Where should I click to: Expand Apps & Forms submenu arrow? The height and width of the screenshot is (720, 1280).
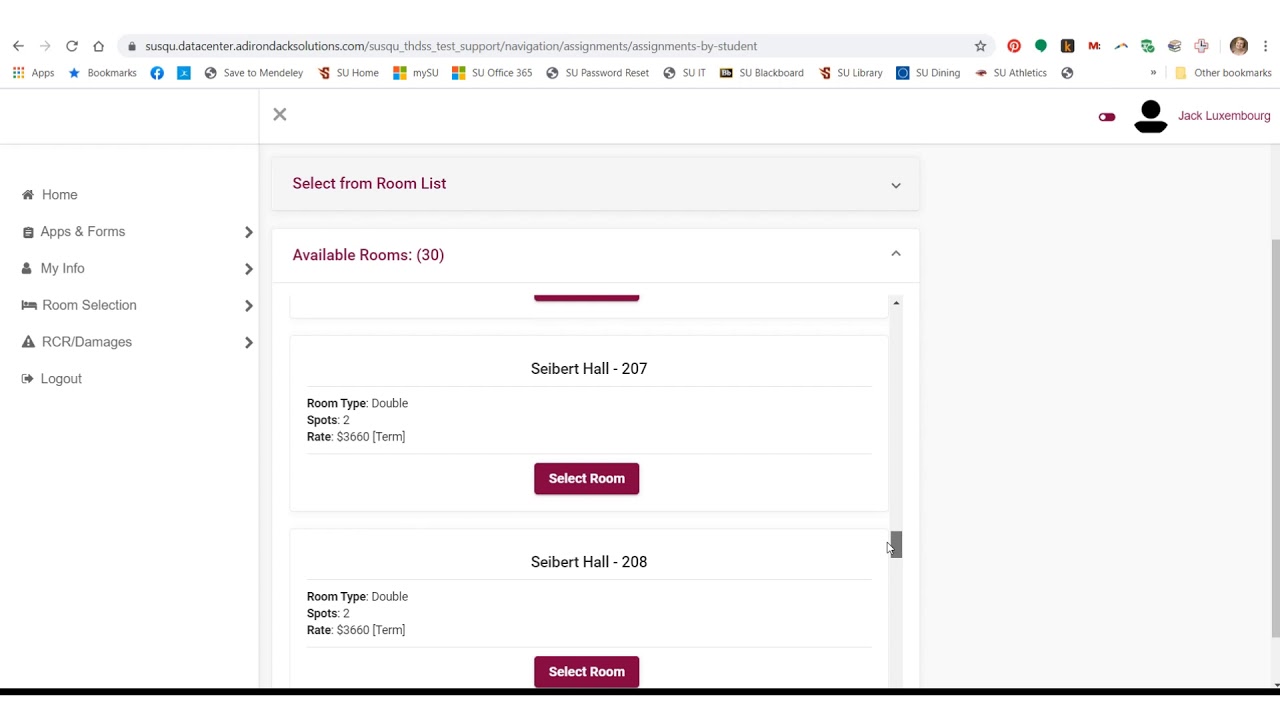pos(248,232)
